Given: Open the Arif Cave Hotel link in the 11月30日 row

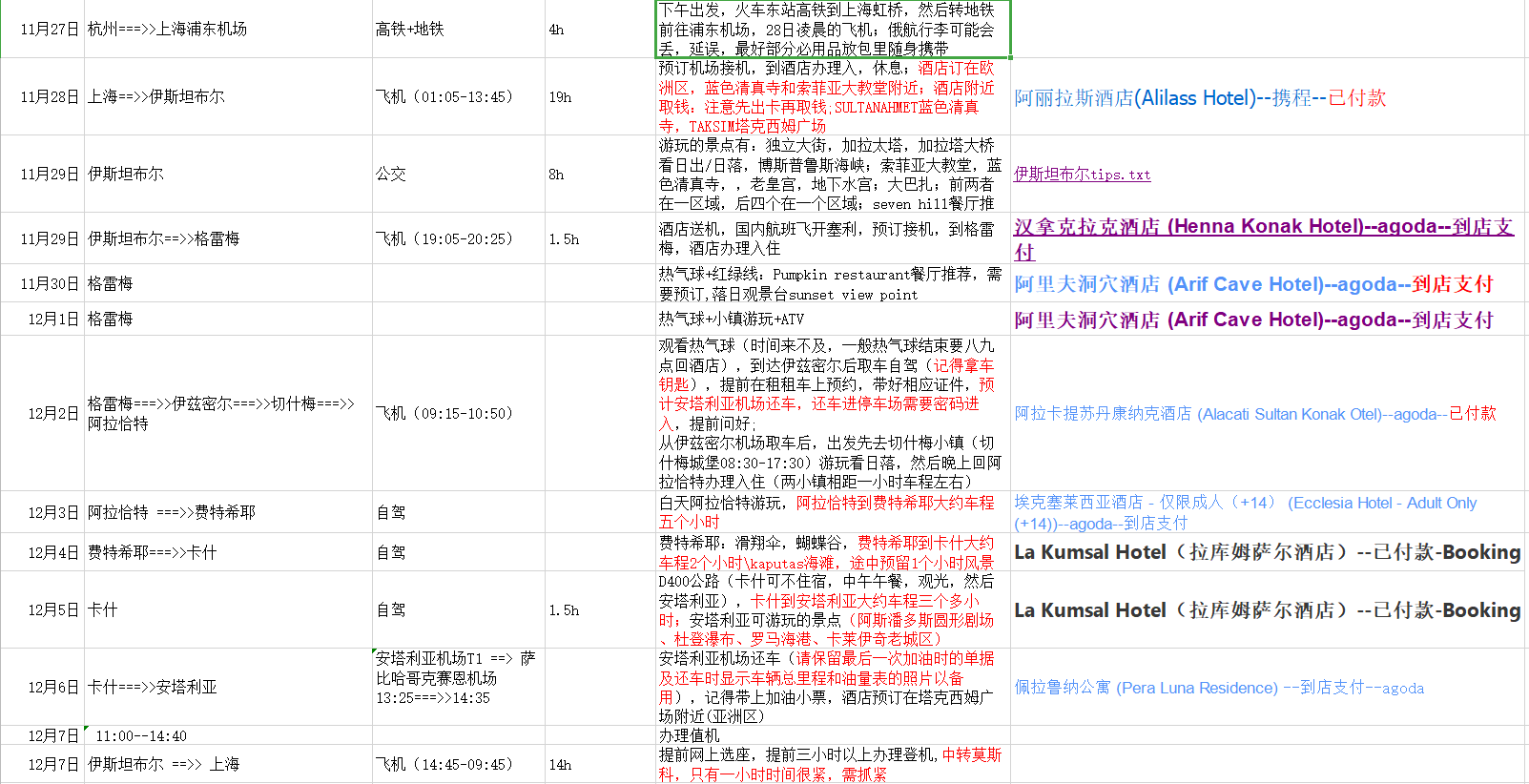Looking at the screenshot, I should click(1253, 284).
